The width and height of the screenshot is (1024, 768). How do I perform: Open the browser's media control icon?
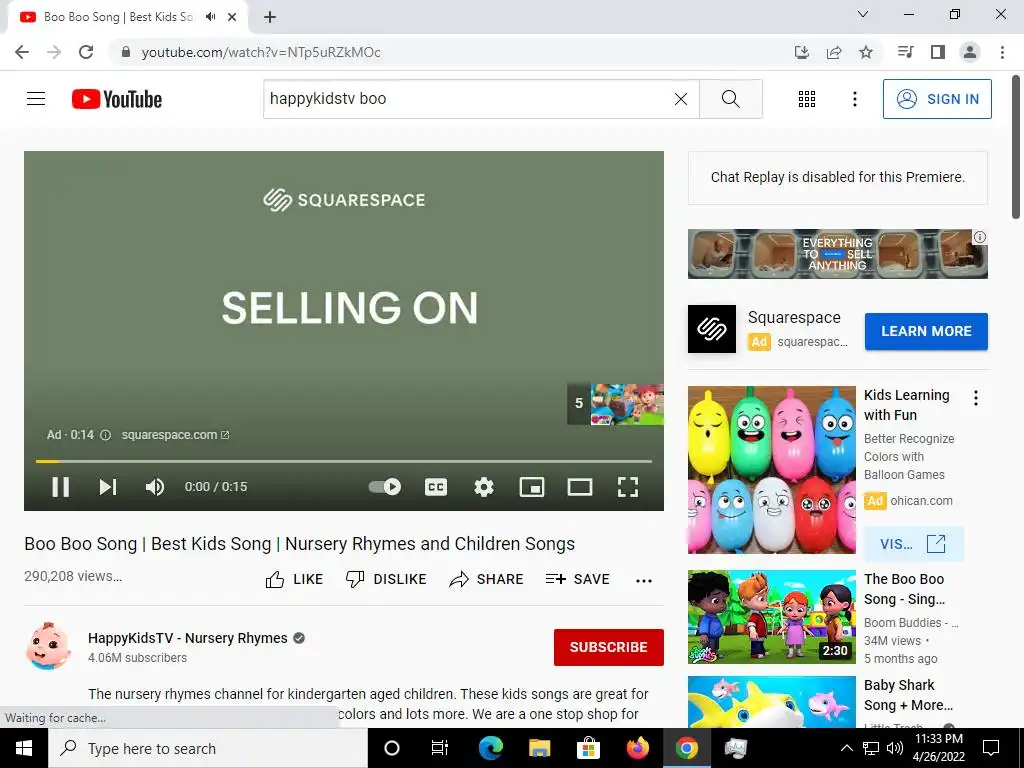[x=905, y=52]
